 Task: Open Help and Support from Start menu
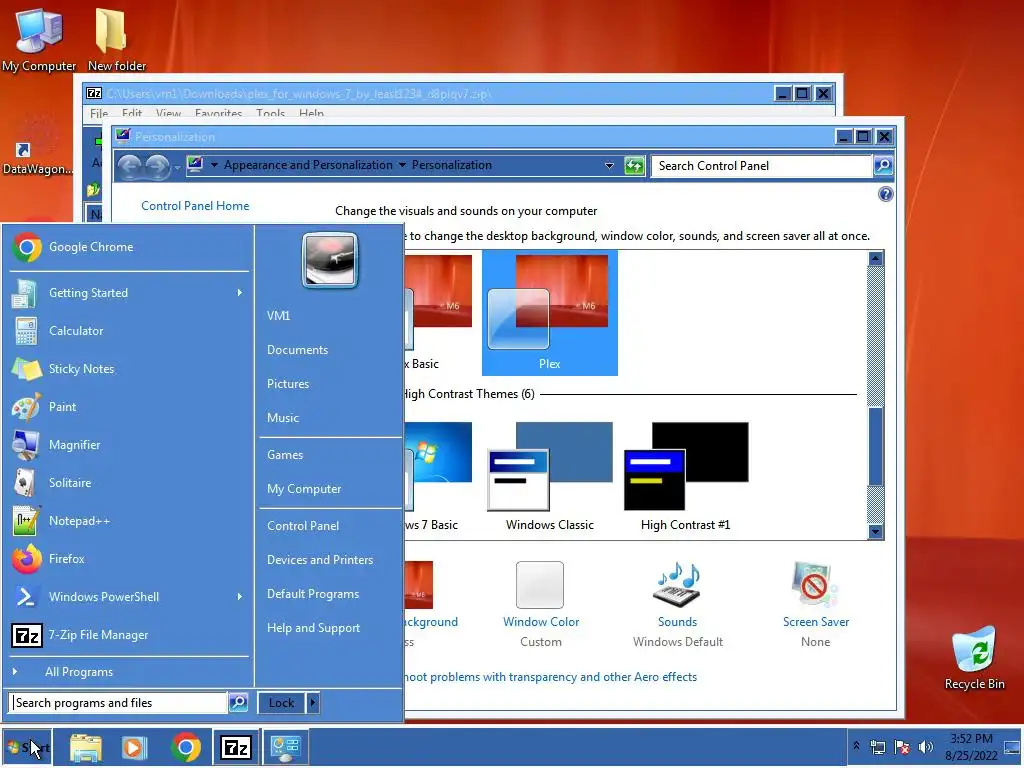tap(313, 628)
